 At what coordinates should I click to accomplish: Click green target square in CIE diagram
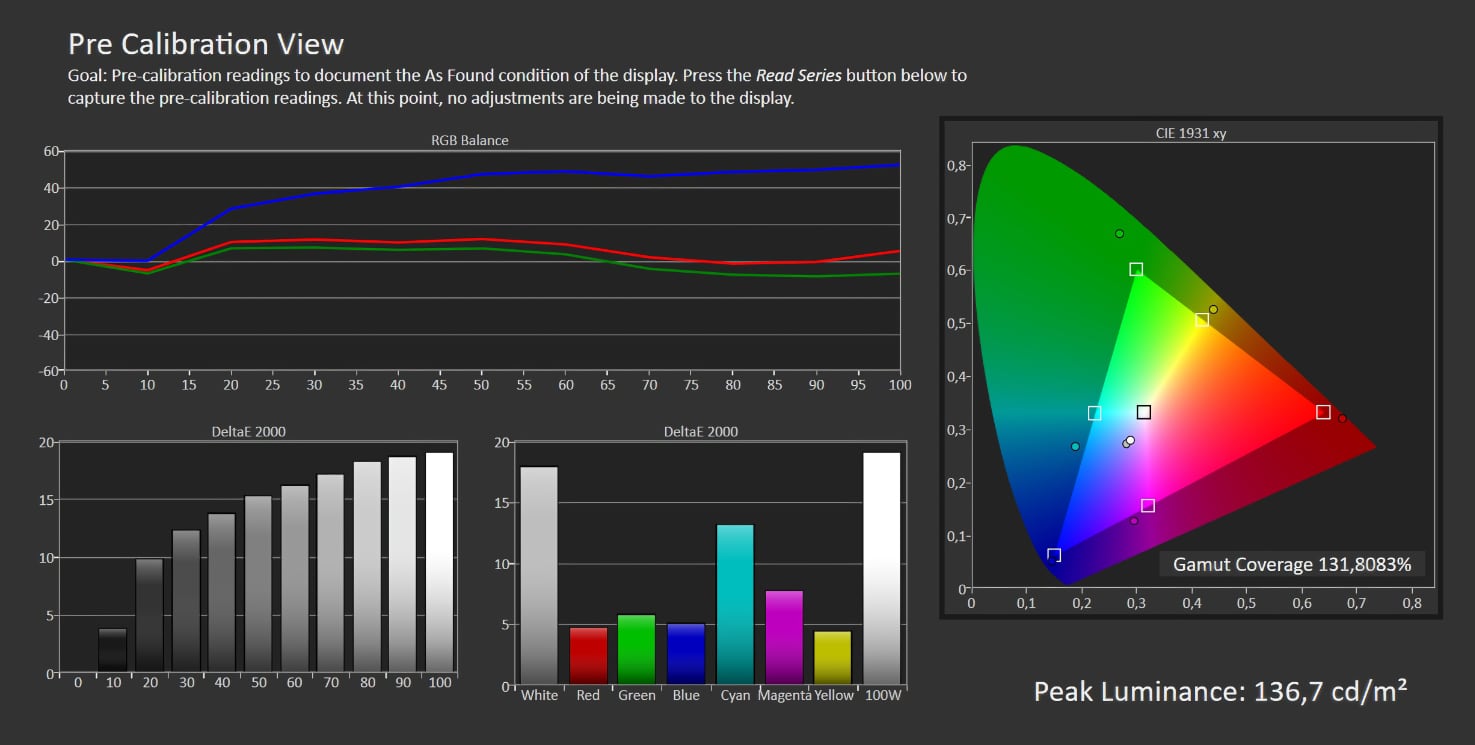pos(1136,269)
